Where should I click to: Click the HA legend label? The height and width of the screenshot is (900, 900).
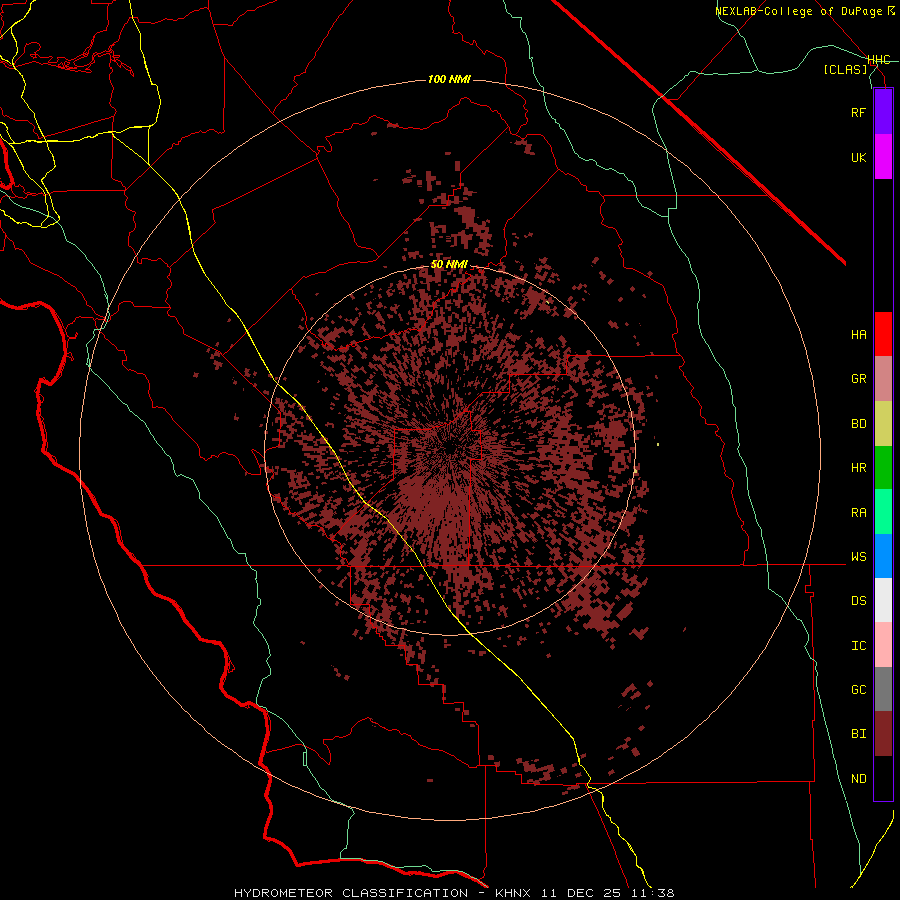[858, 334]
